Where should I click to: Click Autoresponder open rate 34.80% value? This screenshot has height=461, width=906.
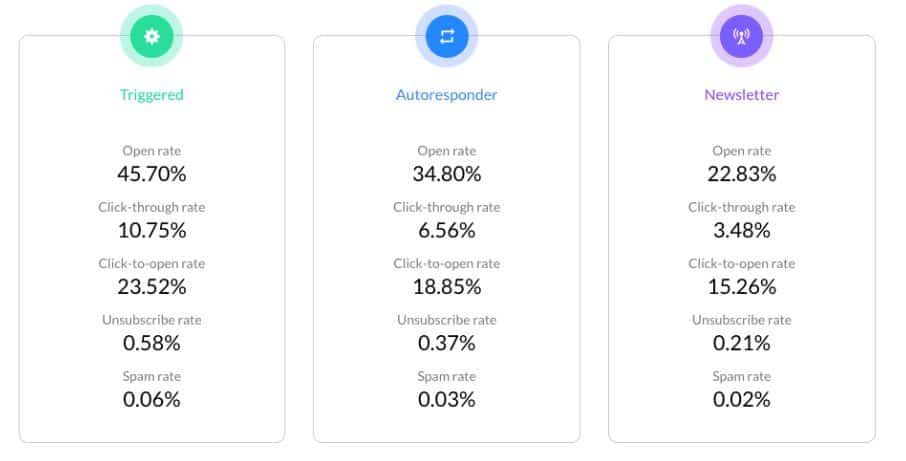click(x=447, y=174)
